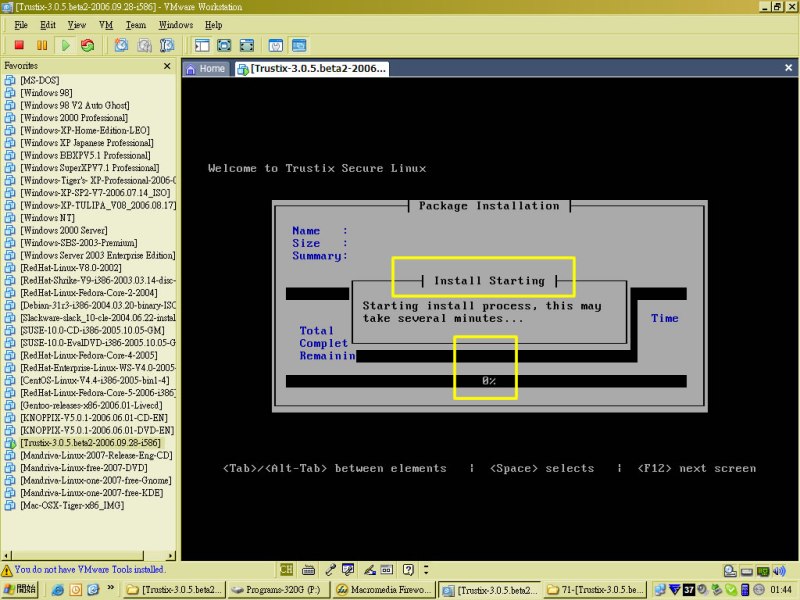
Task: Click the VM network adapter status icon
Action: [x=763, y=571]
